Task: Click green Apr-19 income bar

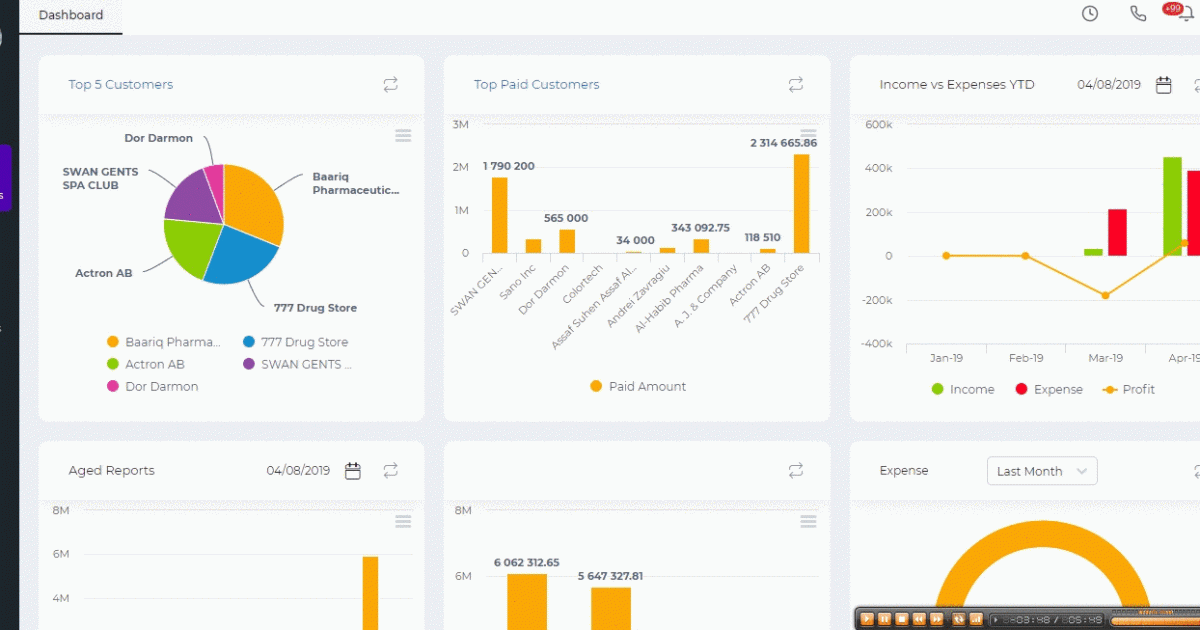Action: pos(1172,206)
